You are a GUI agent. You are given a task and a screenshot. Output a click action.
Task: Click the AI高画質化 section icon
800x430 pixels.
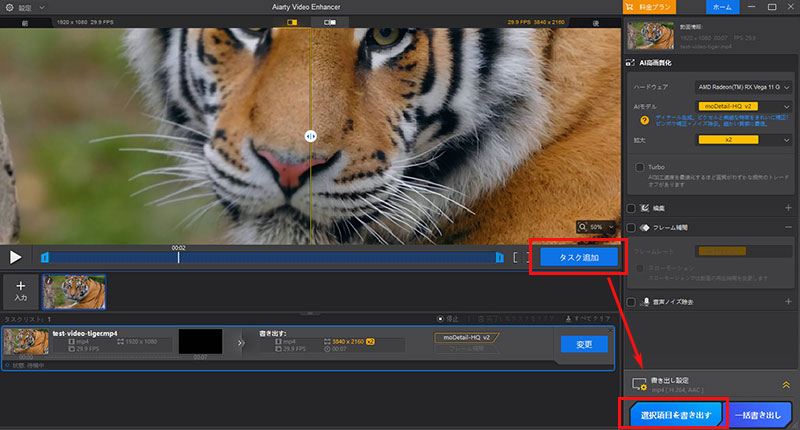click(x=631, y=63)
